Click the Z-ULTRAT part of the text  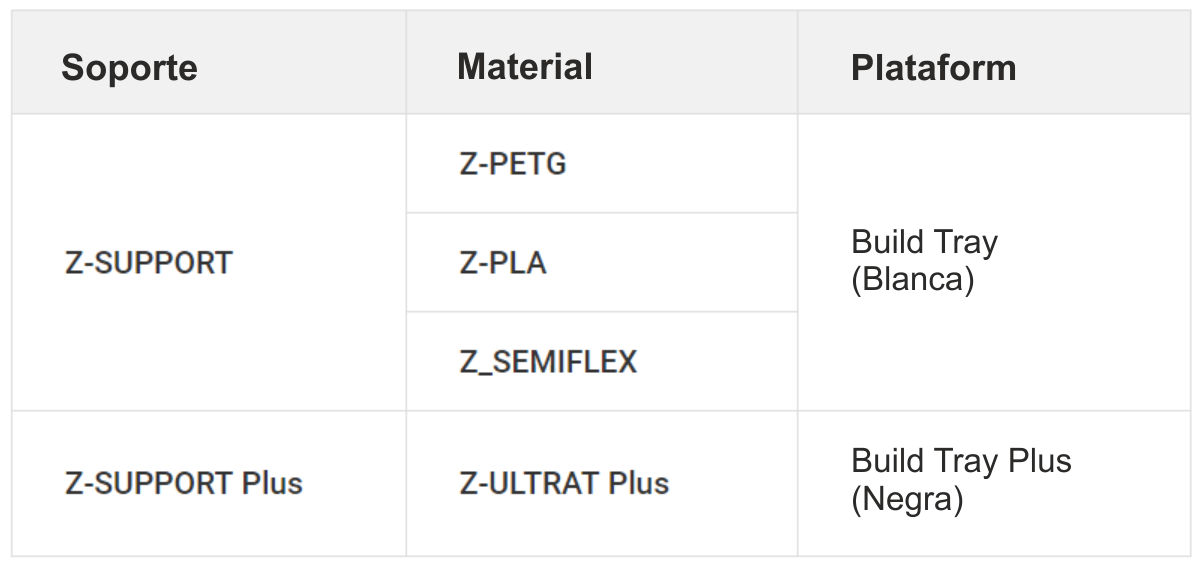click(529, 484)
